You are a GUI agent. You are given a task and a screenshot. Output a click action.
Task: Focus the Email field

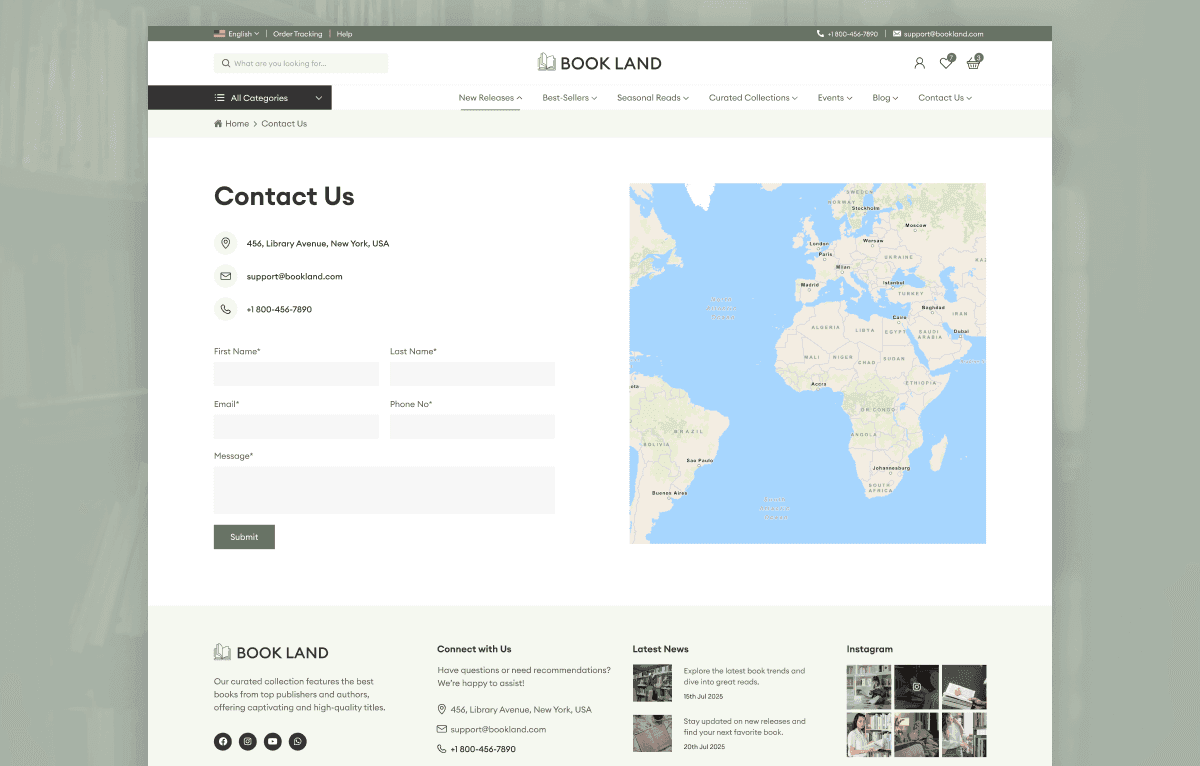[296, 427]
